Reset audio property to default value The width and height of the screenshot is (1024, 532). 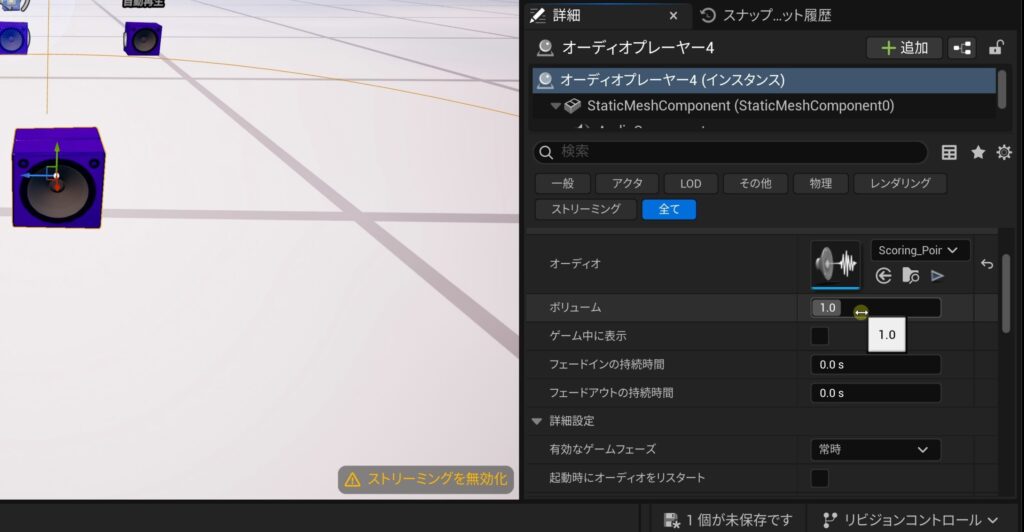point(987,264)
